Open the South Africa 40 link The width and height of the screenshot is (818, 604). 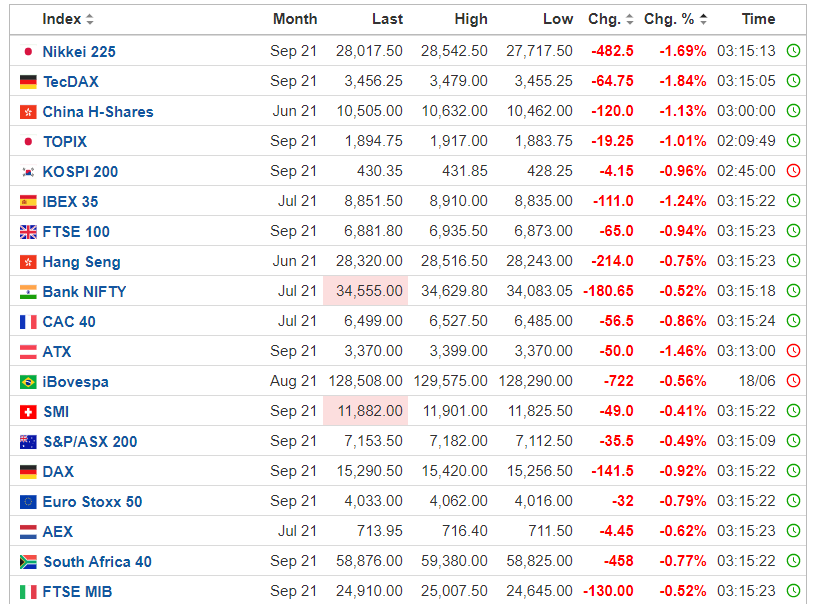[97, 562]
